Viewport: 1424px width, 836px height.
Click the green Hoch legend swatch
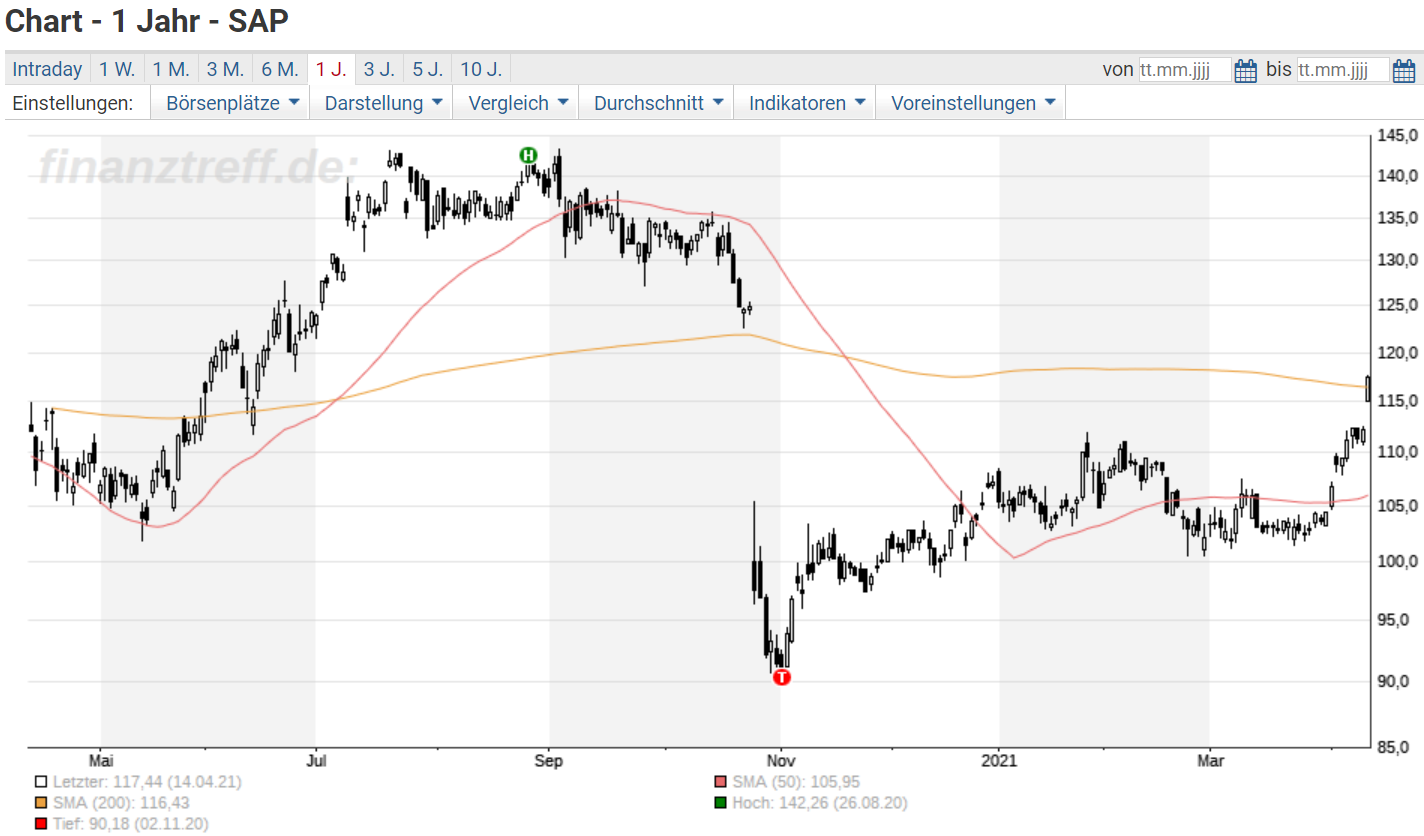[720, 803]
